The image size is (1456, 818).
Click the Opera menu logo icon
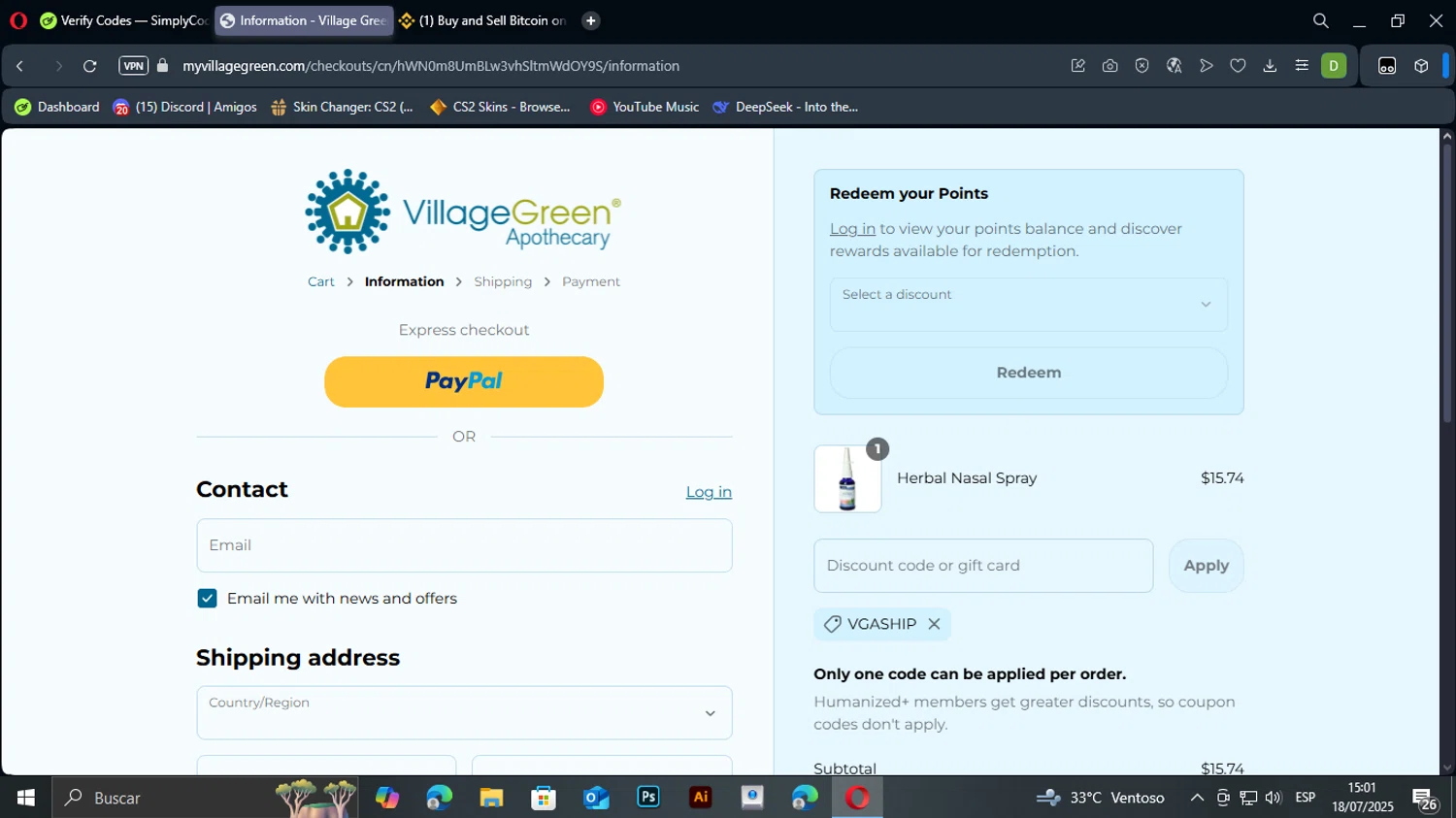(x=18, y=20)
